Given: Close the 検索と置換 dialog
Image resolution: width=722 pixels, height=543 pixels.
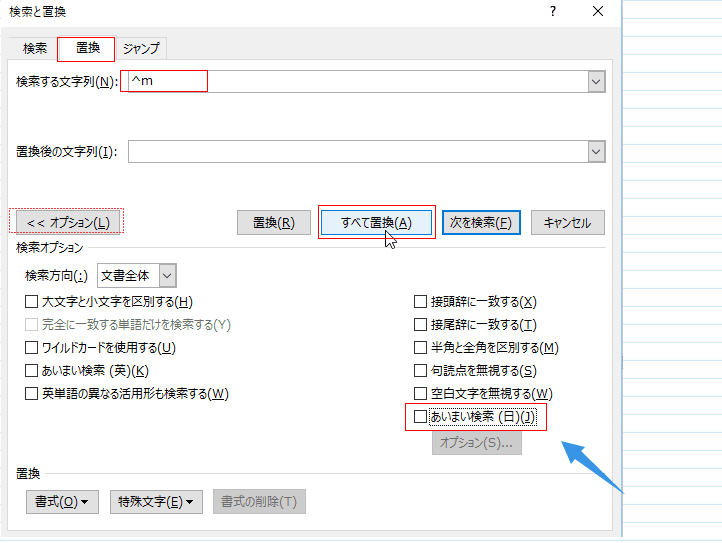Looking at the screenshot, I should pyautogui.click(x=598, y=11).
